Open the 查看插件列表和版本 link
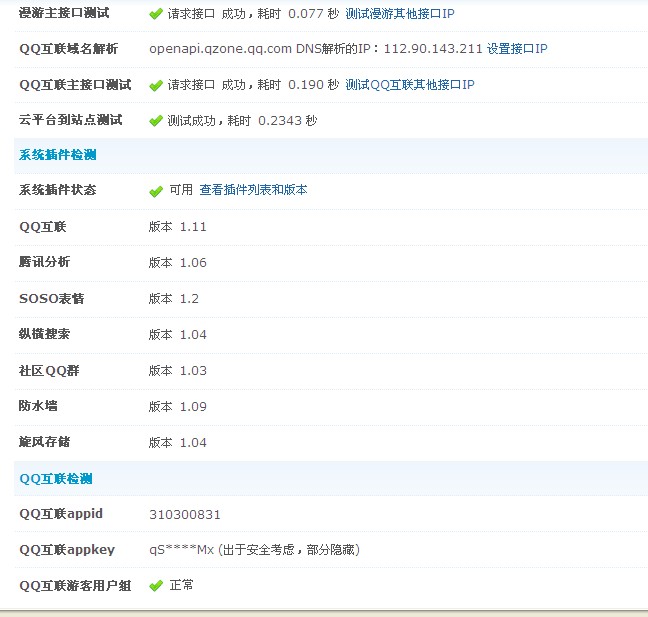 tap(253, 190)
